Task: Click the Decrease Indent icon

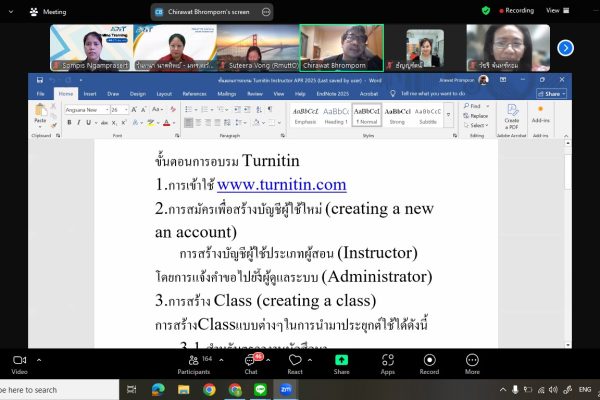Action: pos(237,109)
